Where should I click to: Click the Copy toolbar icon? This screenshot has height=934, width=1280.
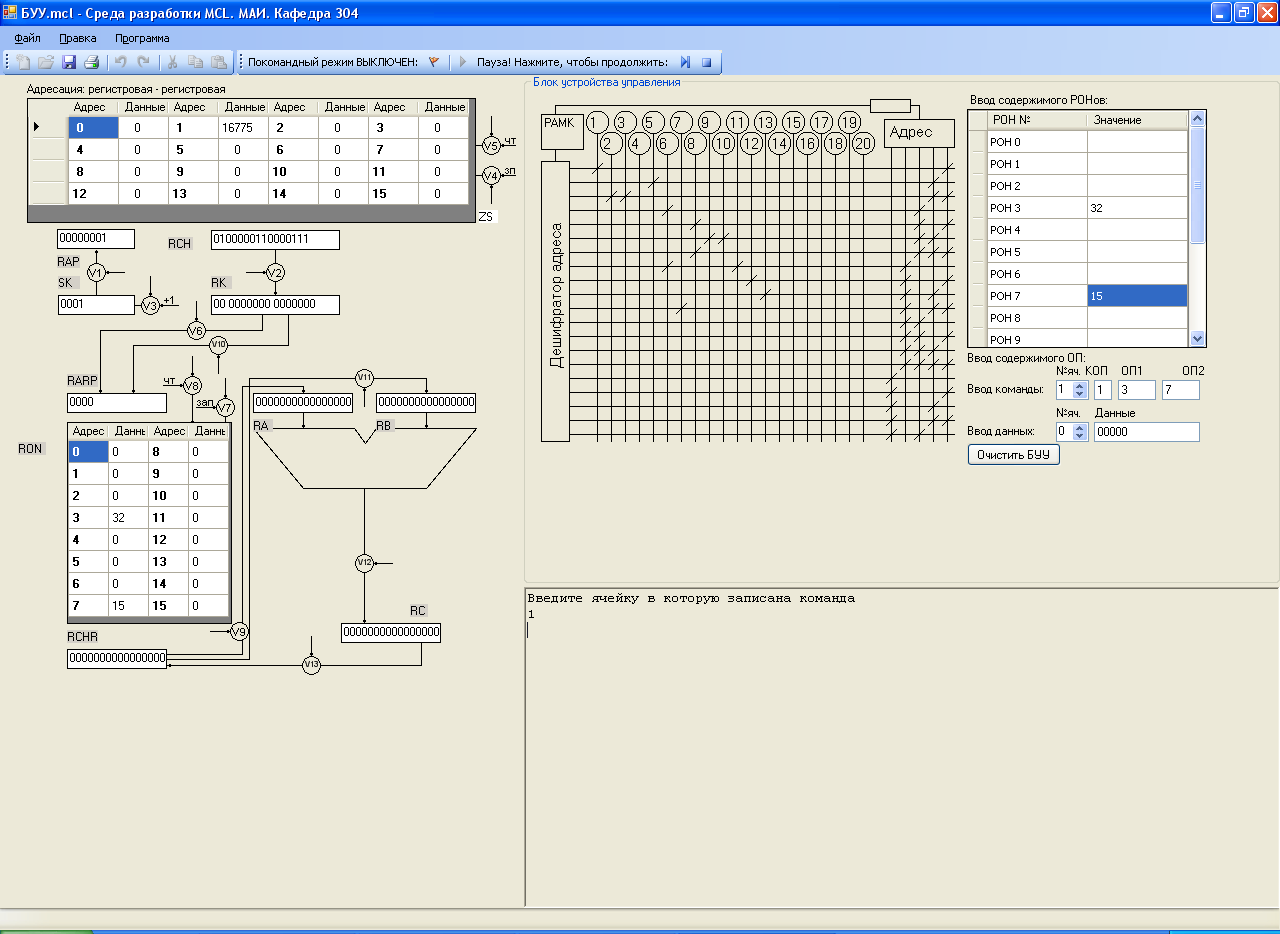195,62
